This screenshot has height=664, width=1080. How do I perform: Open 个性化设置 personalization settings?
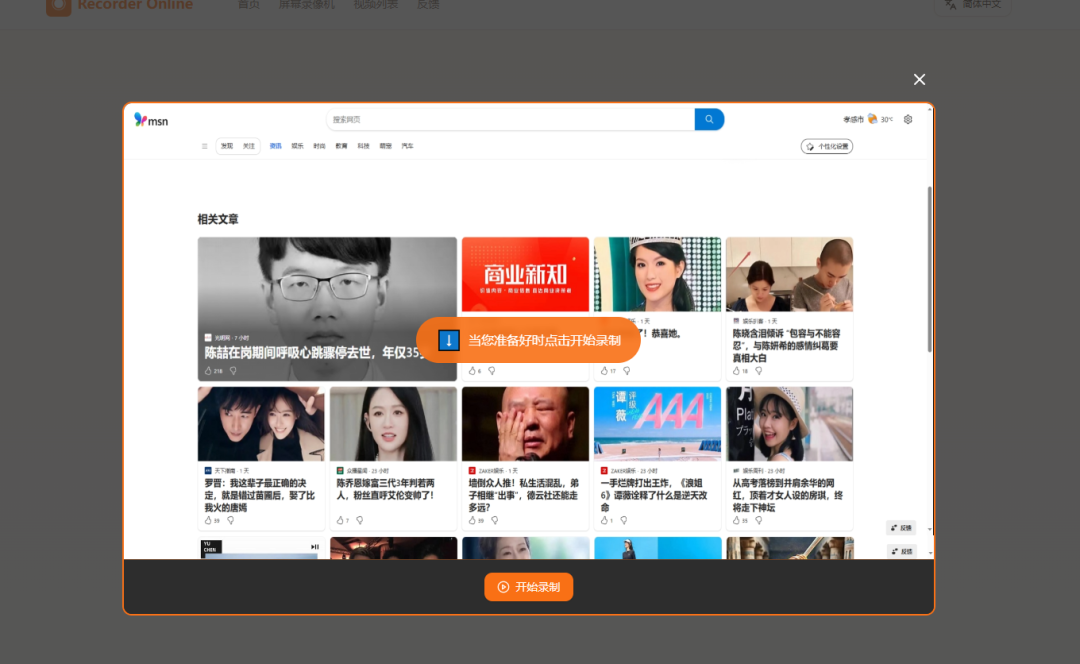point(827,146)
